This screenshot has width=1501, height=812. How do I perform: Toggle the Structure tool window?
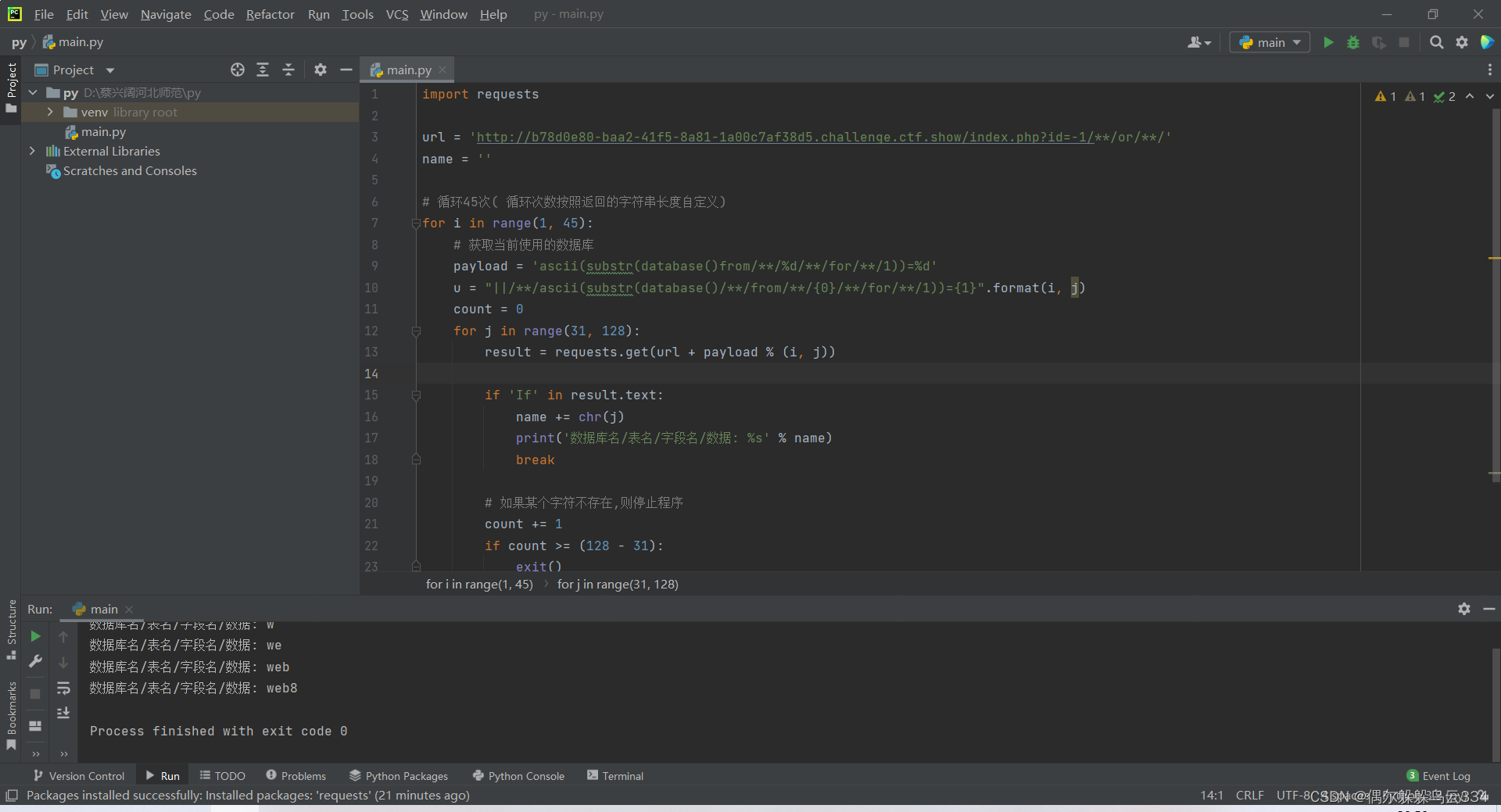click(x=11, y=625)
